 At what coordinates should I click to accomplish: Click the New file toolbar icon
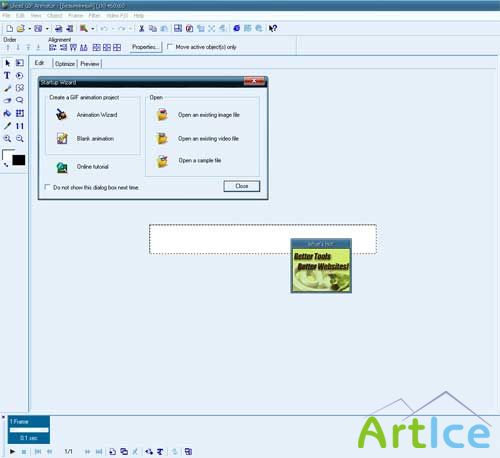click(10, 29)
